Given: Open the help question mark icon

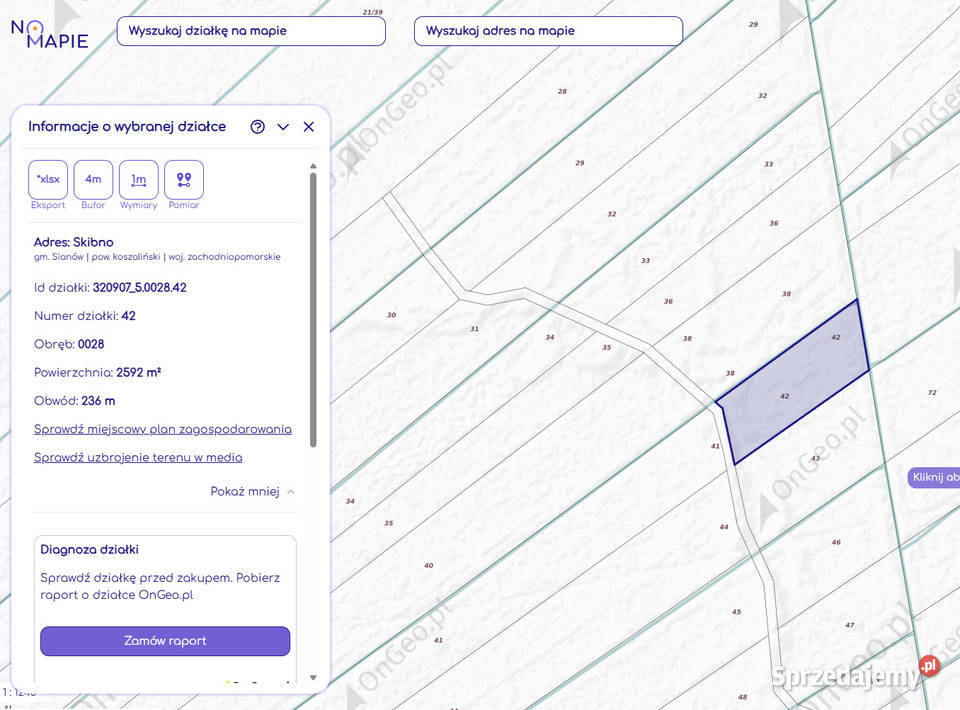Looking at the screenshot, I should click(x=258, y=127).
